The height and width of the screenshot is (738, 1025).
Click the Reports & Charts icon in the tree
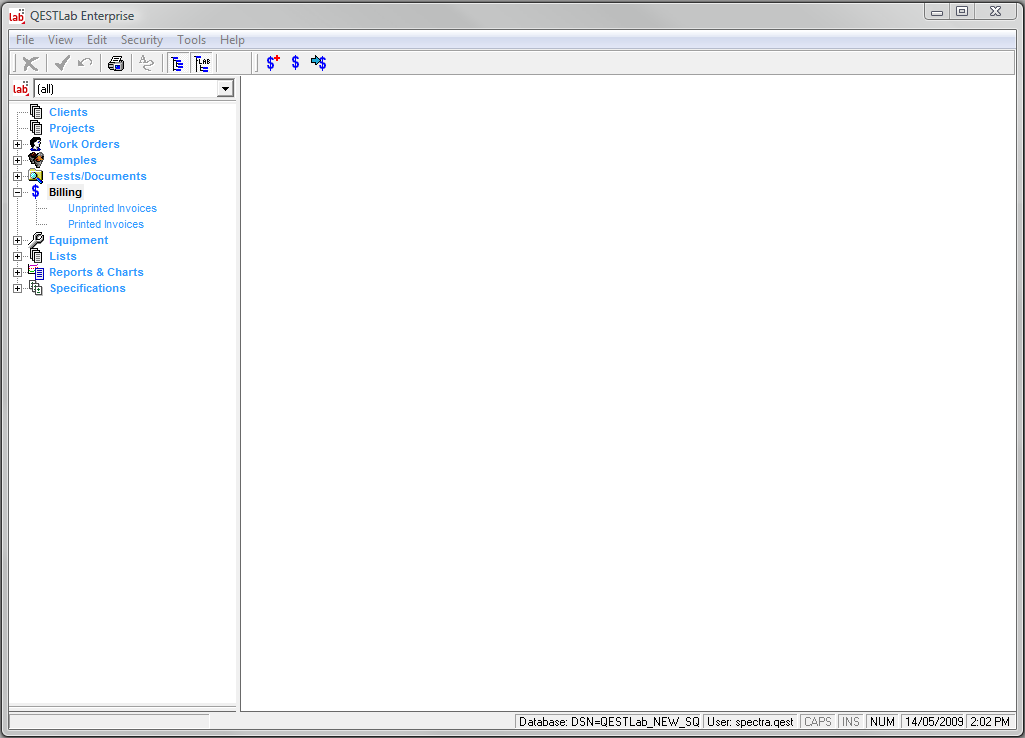[36, 272]
